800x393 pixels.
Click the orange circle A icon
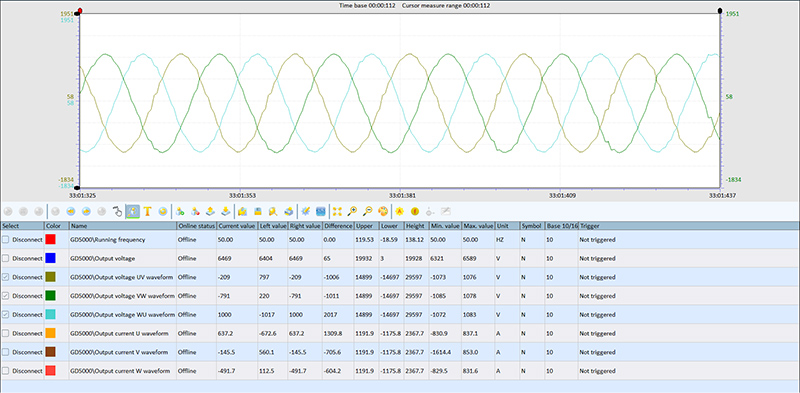(x=400, y=211)
